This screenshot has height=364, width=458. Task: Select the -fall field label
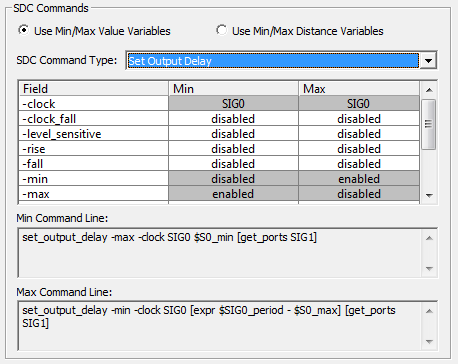[x=94, y=164]
